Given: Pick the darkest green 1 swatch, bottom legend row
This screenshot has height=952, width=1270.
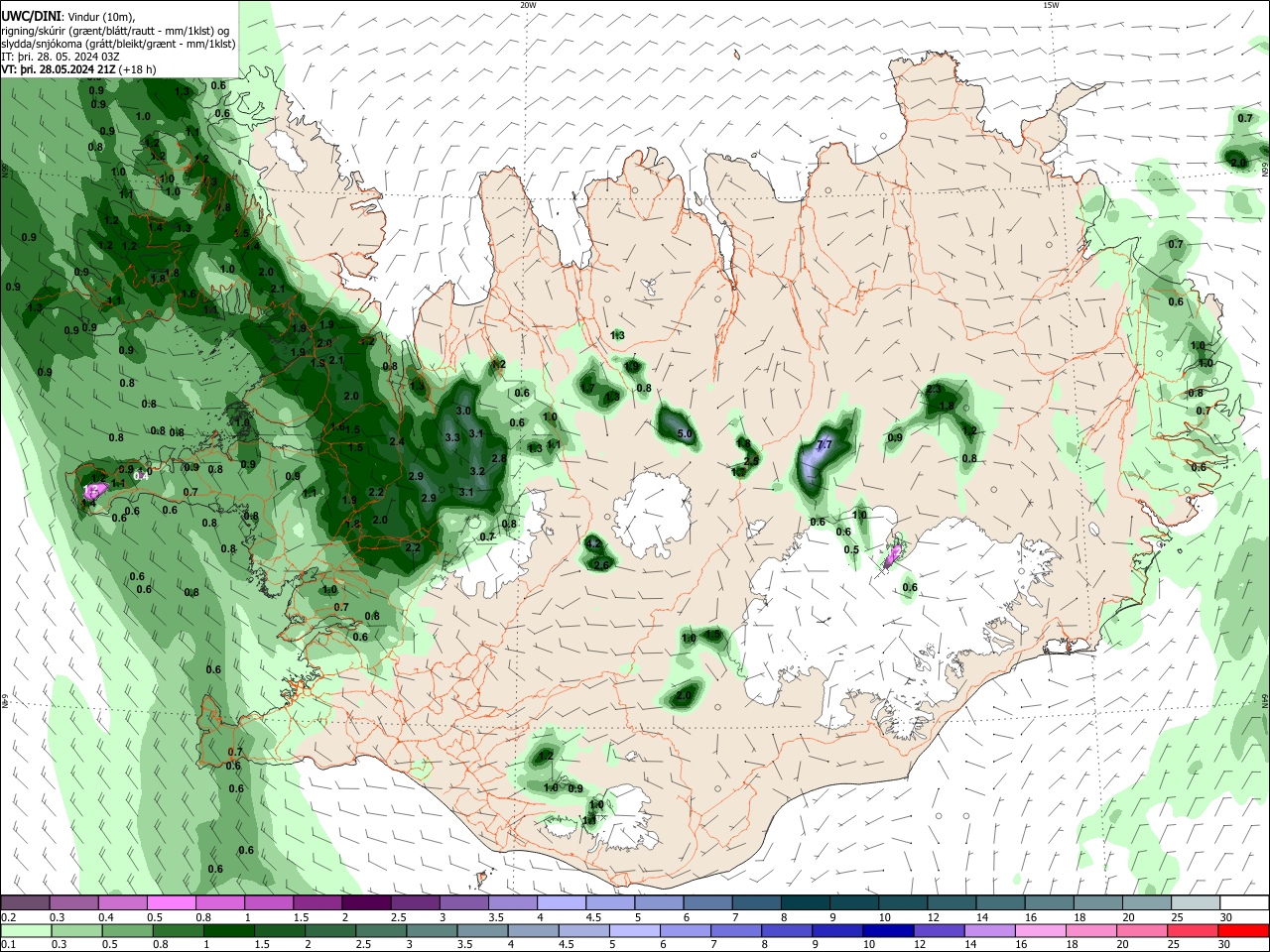Looking at the screenshot, I should click(x=227, y=931).
